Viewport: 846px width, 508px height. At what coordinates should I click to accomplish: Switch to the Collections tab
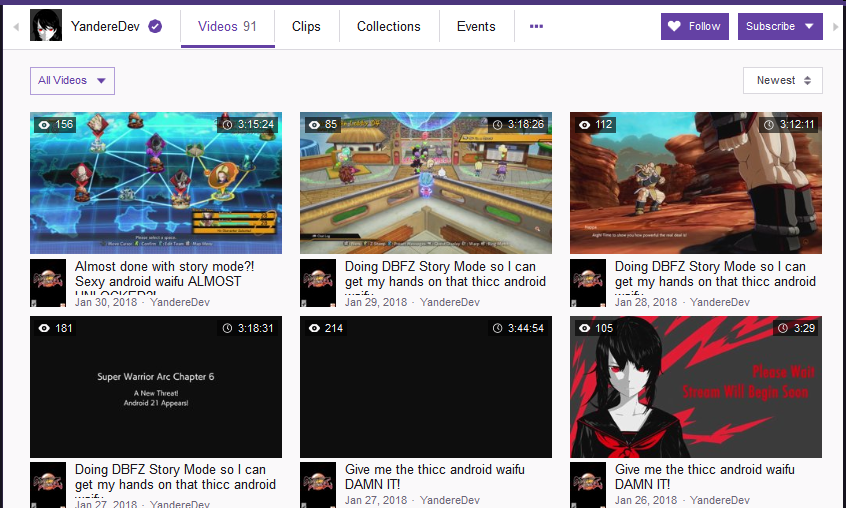point(388,26)
